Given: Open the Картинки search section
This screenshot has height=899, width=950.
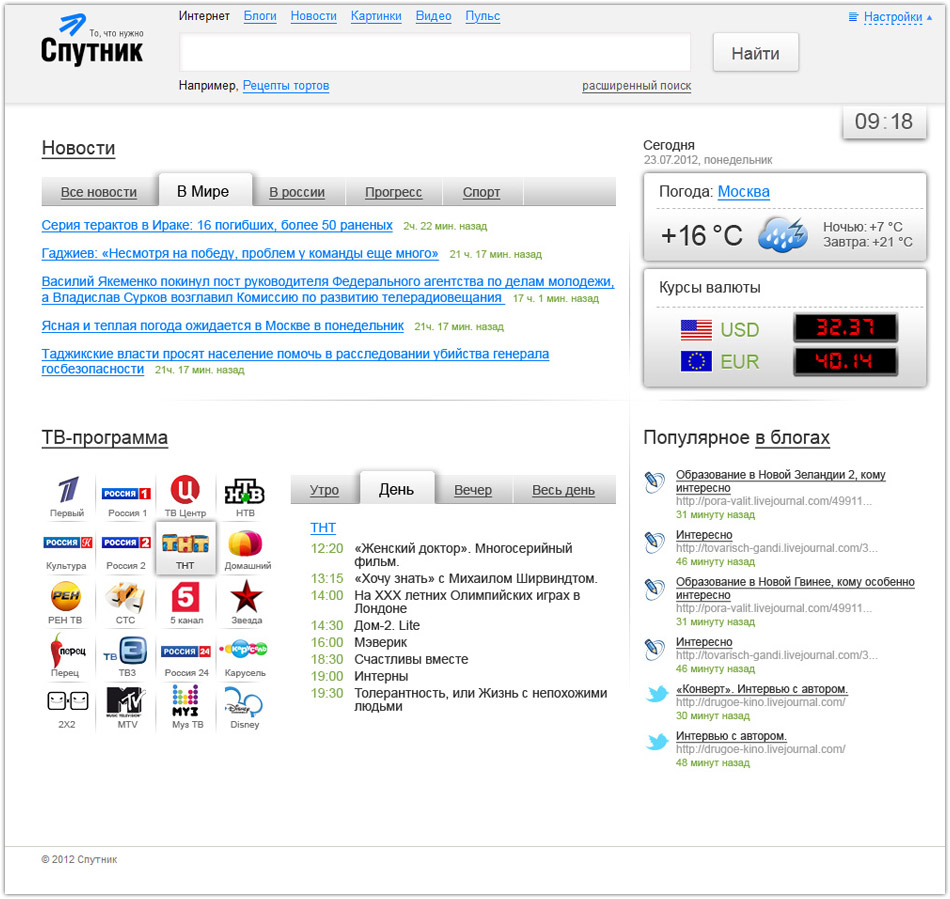Looking at the screenshot, I should (x=376, y=16).
